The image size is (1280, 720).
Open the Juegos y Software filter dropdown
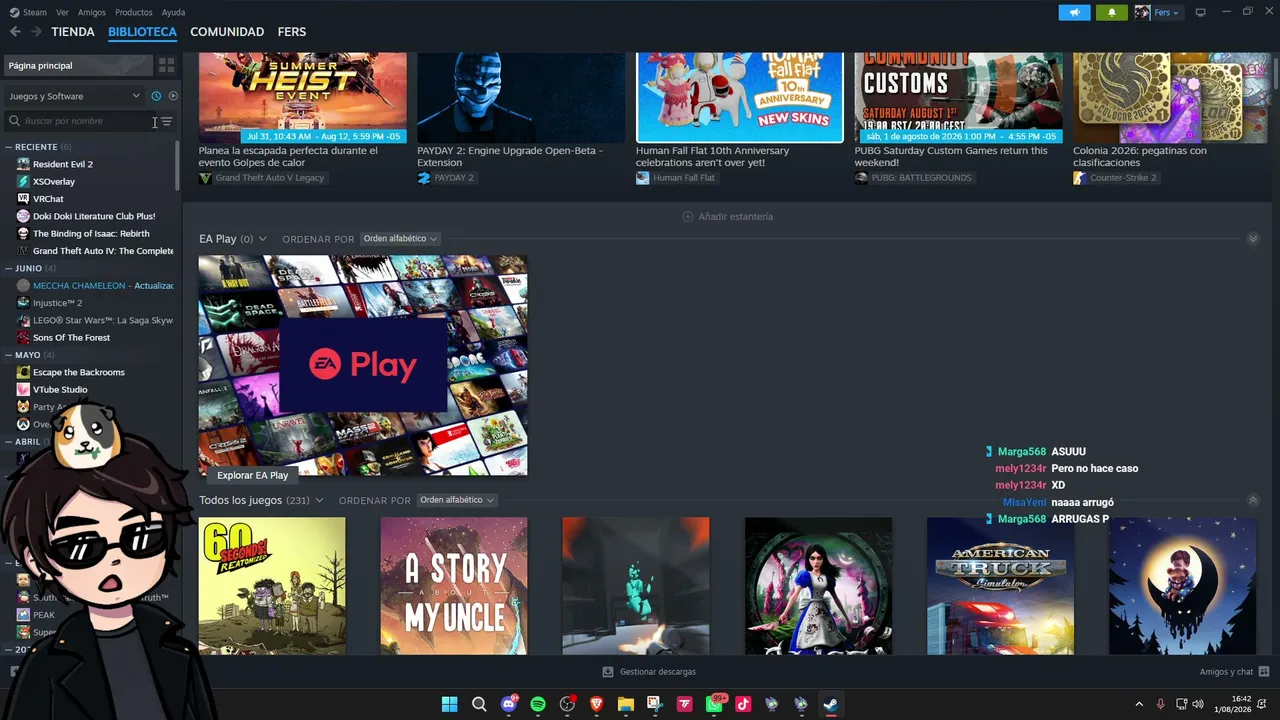[75, 96]
